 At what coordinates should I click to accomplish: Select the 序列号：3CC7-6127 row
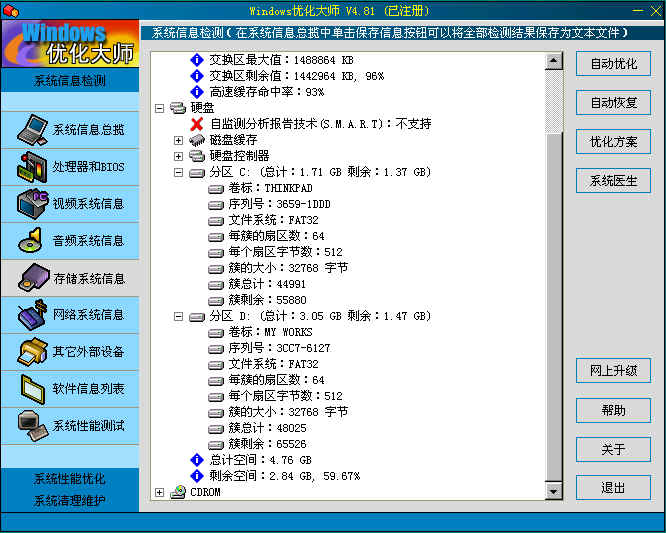279,348
